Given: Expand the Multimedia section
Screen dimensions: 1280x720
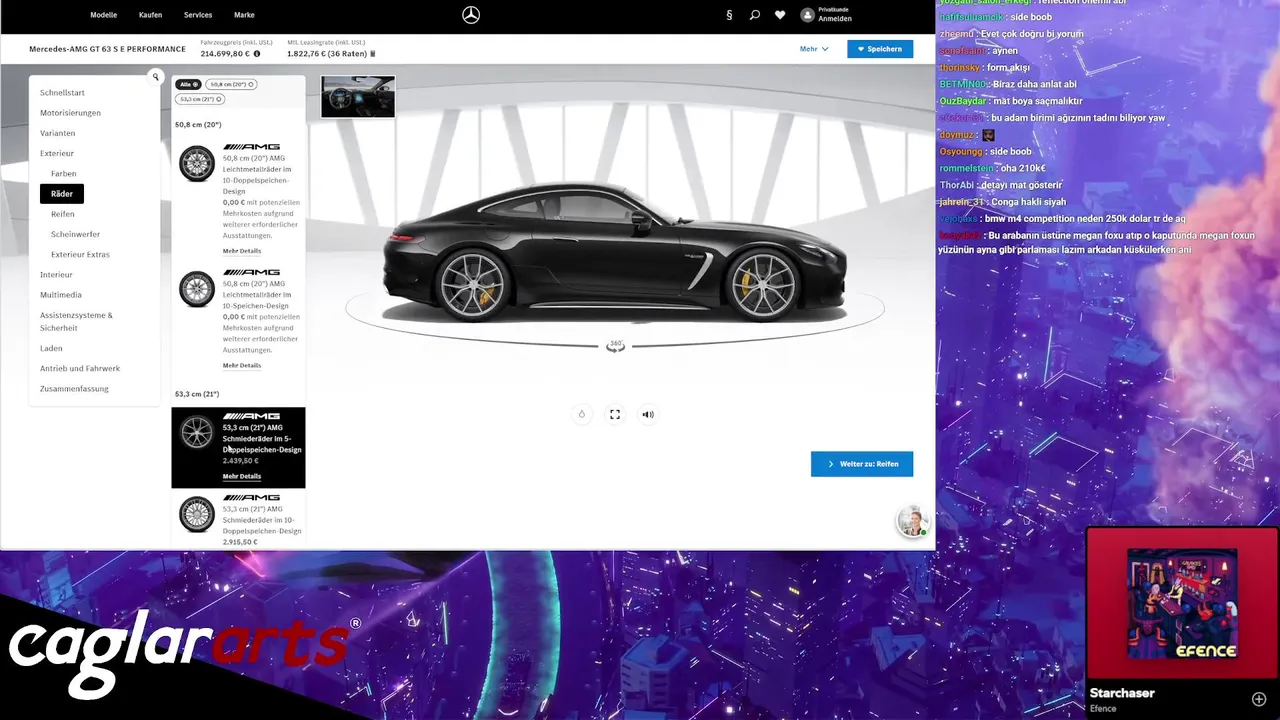Looking at the screenshot, I should click(61, 295).
